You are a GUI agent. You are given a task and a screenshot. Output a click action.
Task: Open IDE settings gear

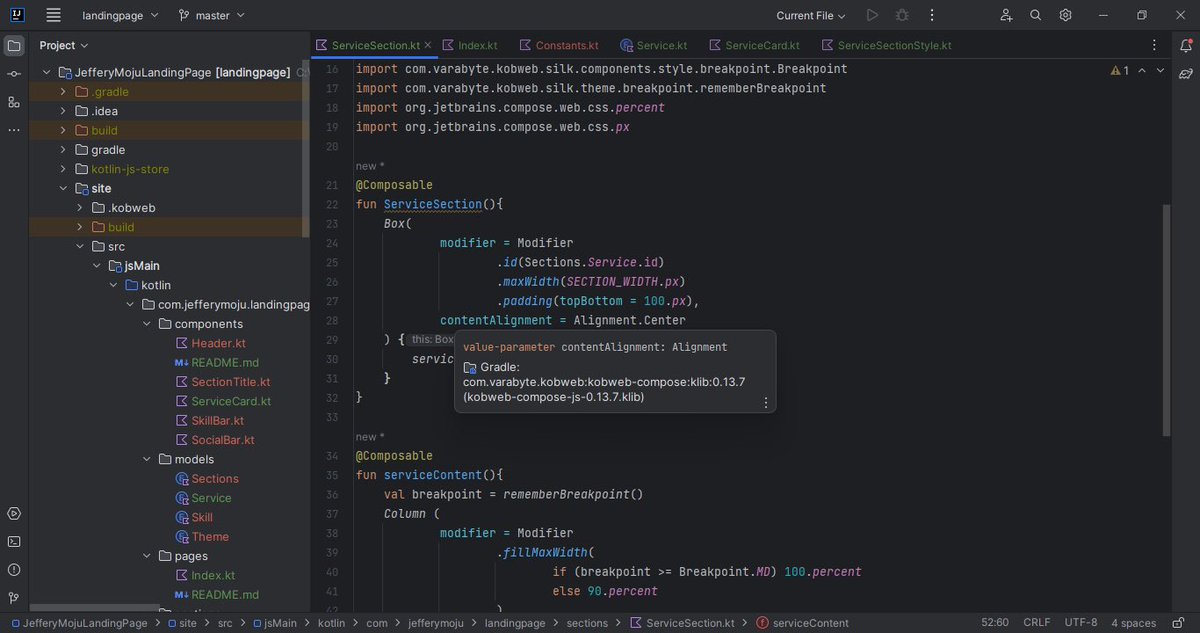pos(1066,15)
